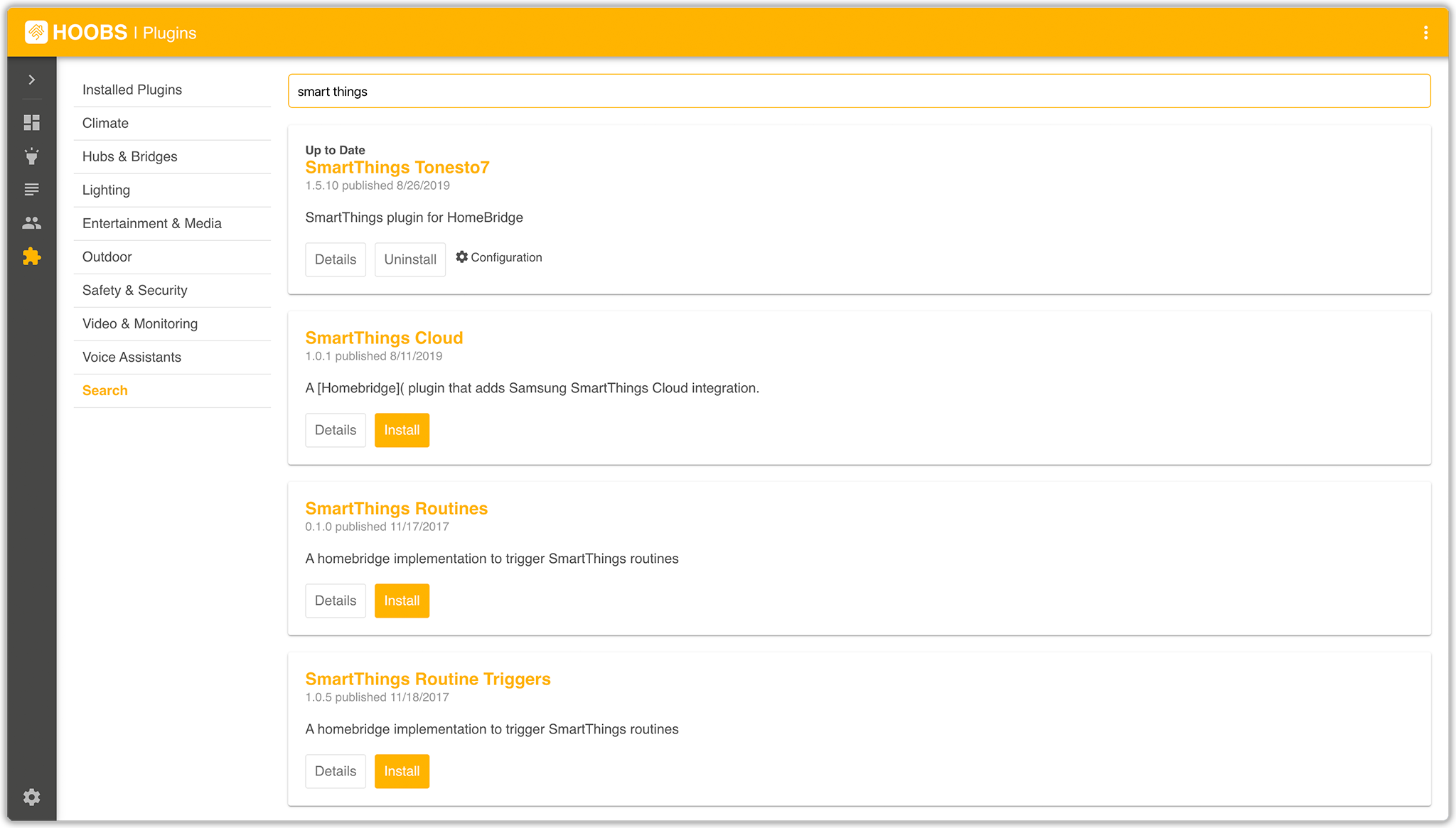Install SmartThings Routine Triggers plugin
Viewport: 1456px width, 828px height.
(402, 771)
